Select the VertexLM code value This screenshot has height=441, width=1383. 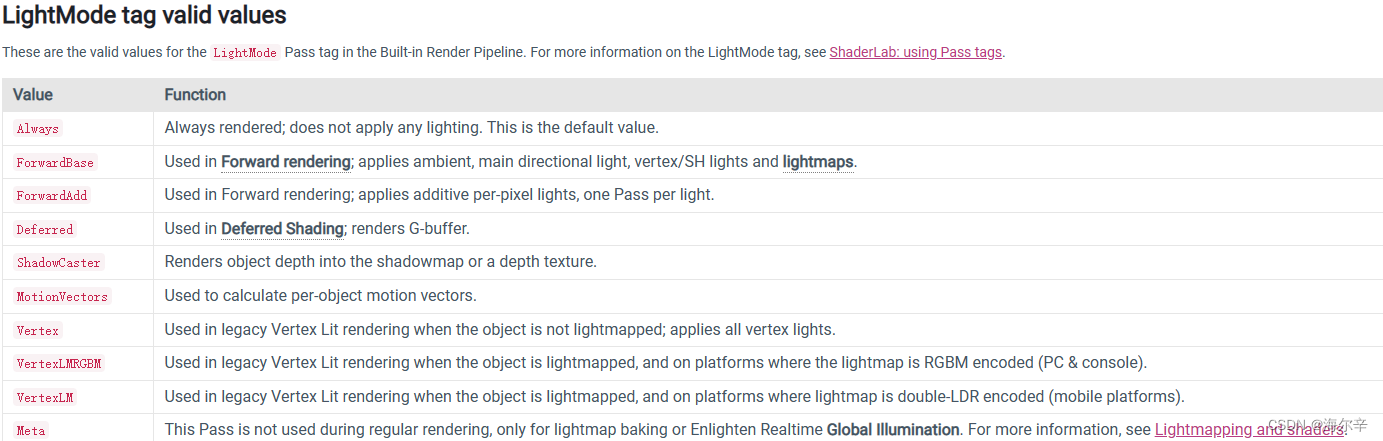click(45, 398)
